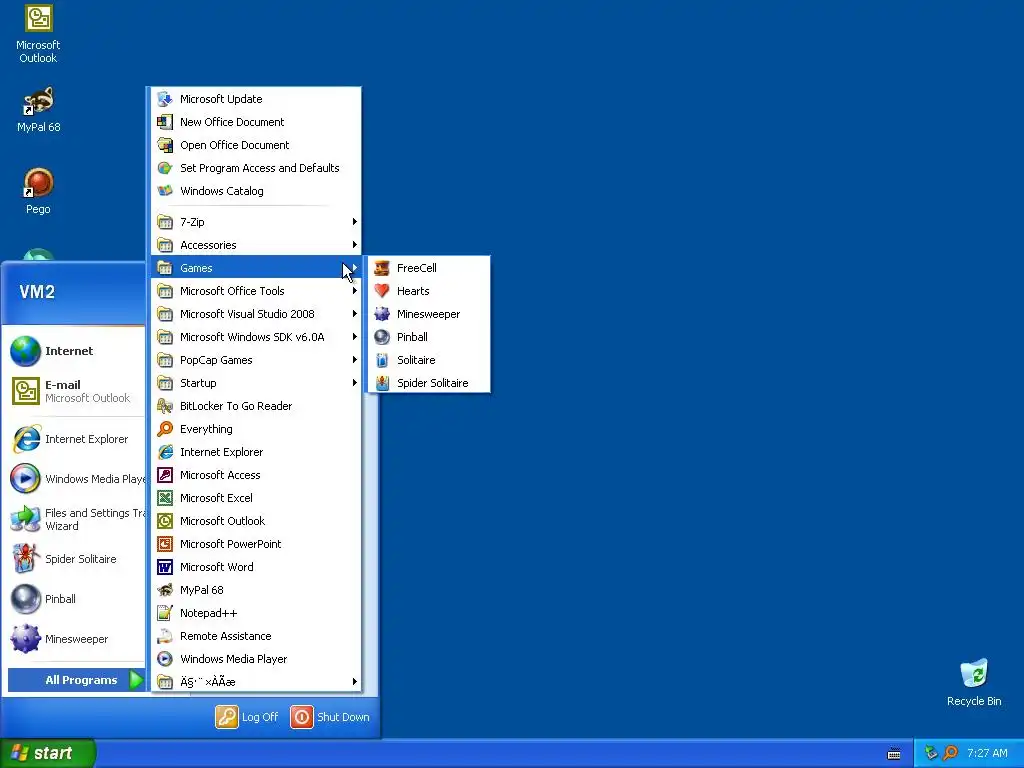Select the Pego desktop shortcut
Viewport: 1024px width, 768px height.
pos(38,191)
